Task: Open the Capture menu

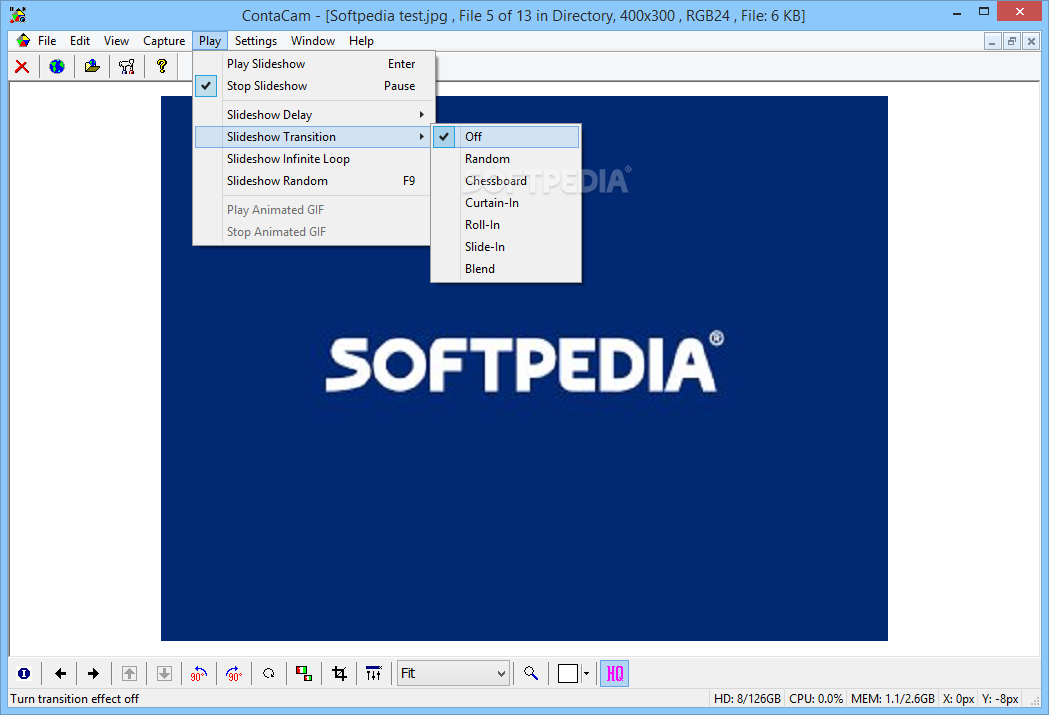Action: point(164,41)
